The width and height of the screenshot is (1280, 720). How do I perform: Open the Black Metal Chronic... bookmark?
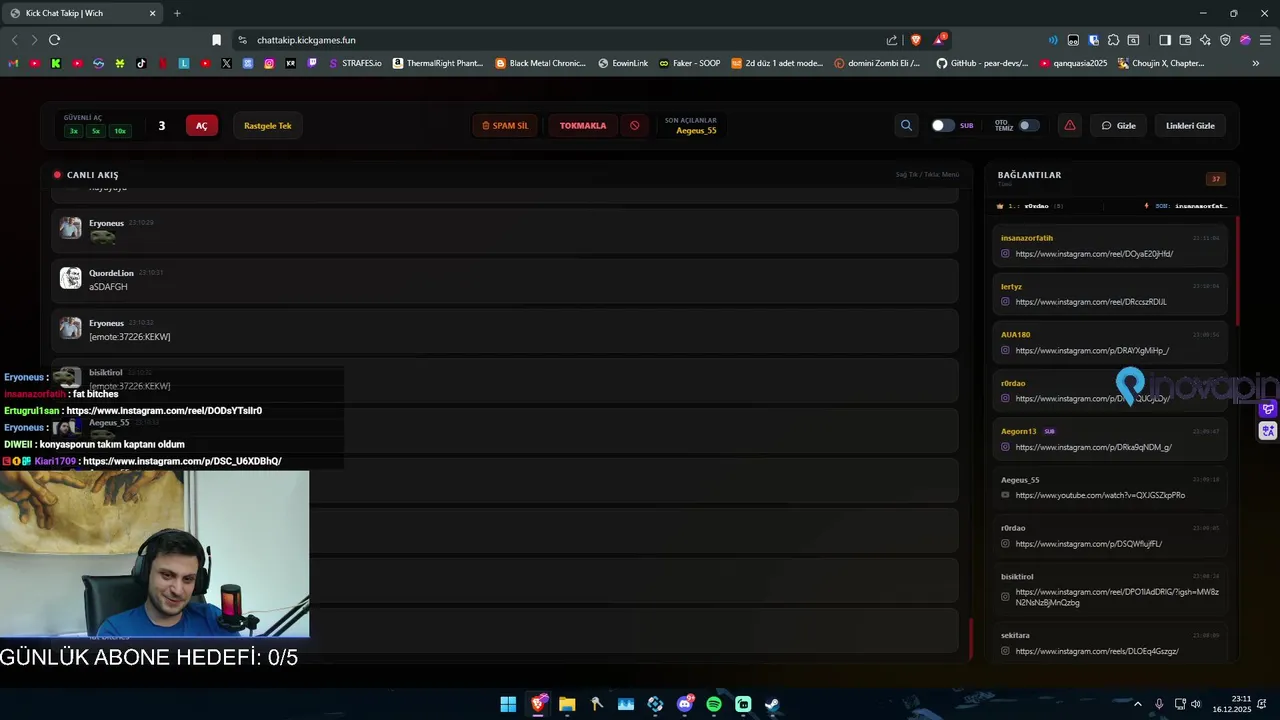tap(541, 63)
